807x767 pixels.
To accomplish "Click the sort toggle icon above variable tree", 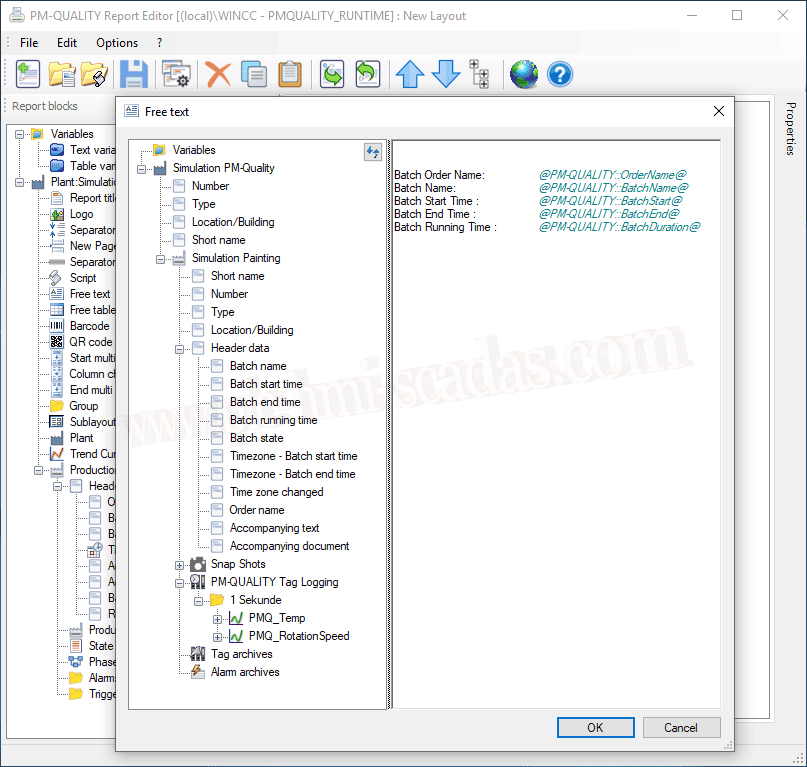I will [373, 151].
